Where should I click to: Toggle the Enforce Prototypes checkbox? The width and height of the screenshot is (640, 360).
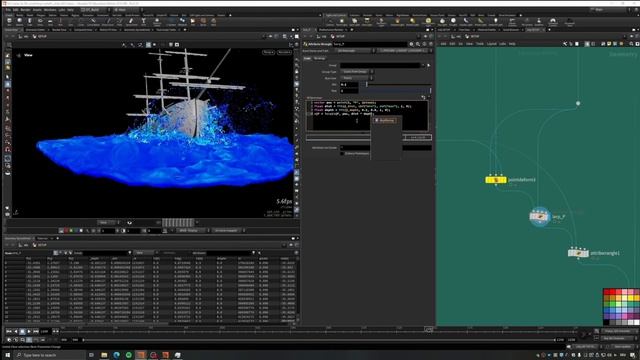coord(342,153)
